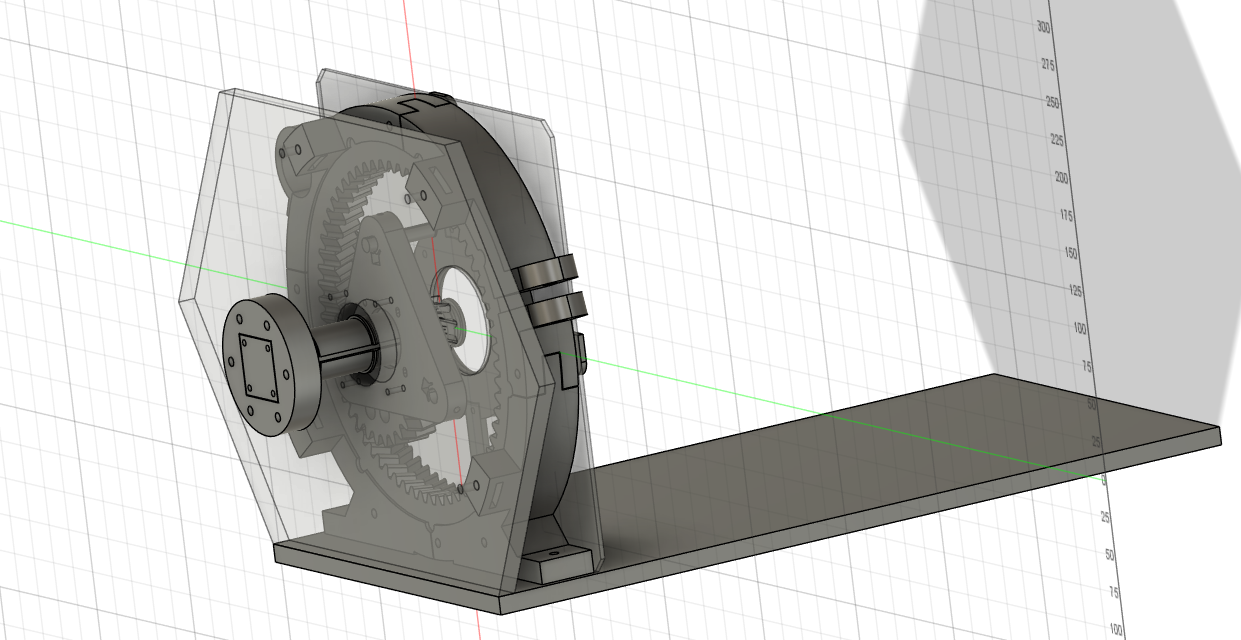Select the lower clamp band on the ring

pos(552,307)
